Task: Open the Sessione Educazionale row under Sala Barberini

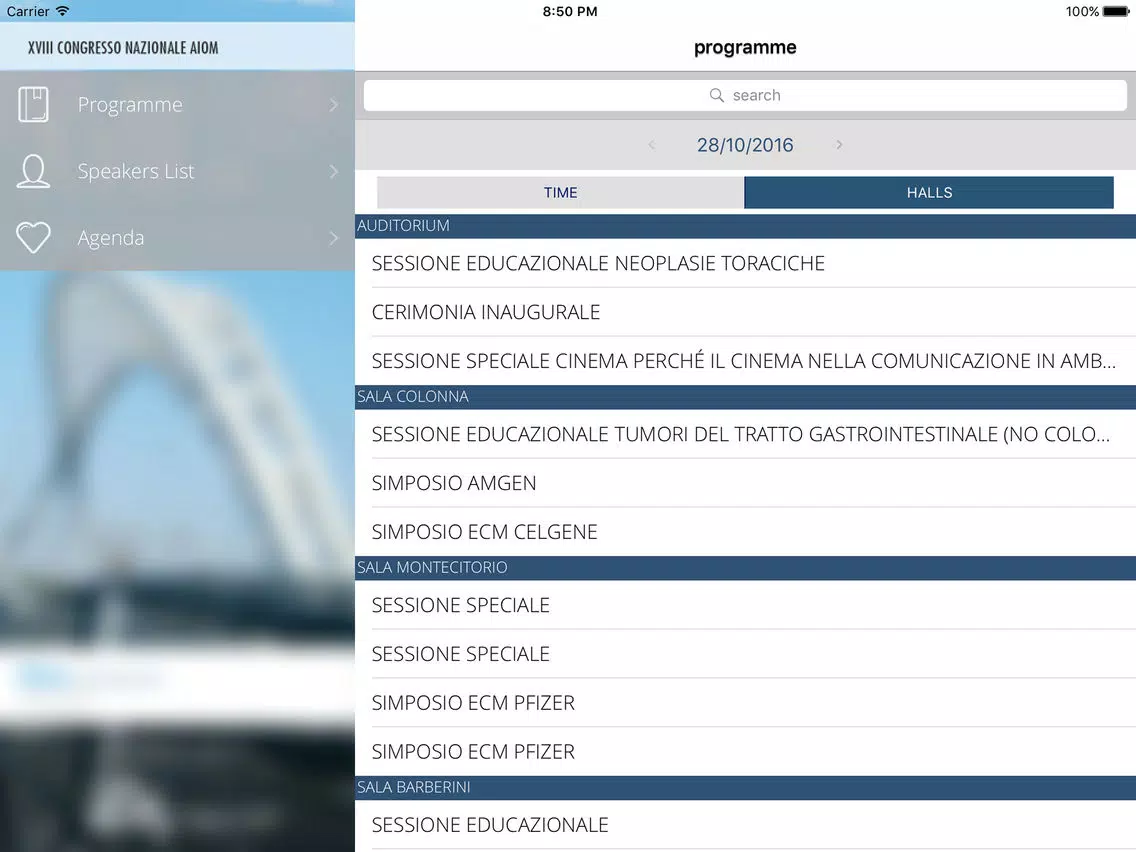Action: click(746, 825)
